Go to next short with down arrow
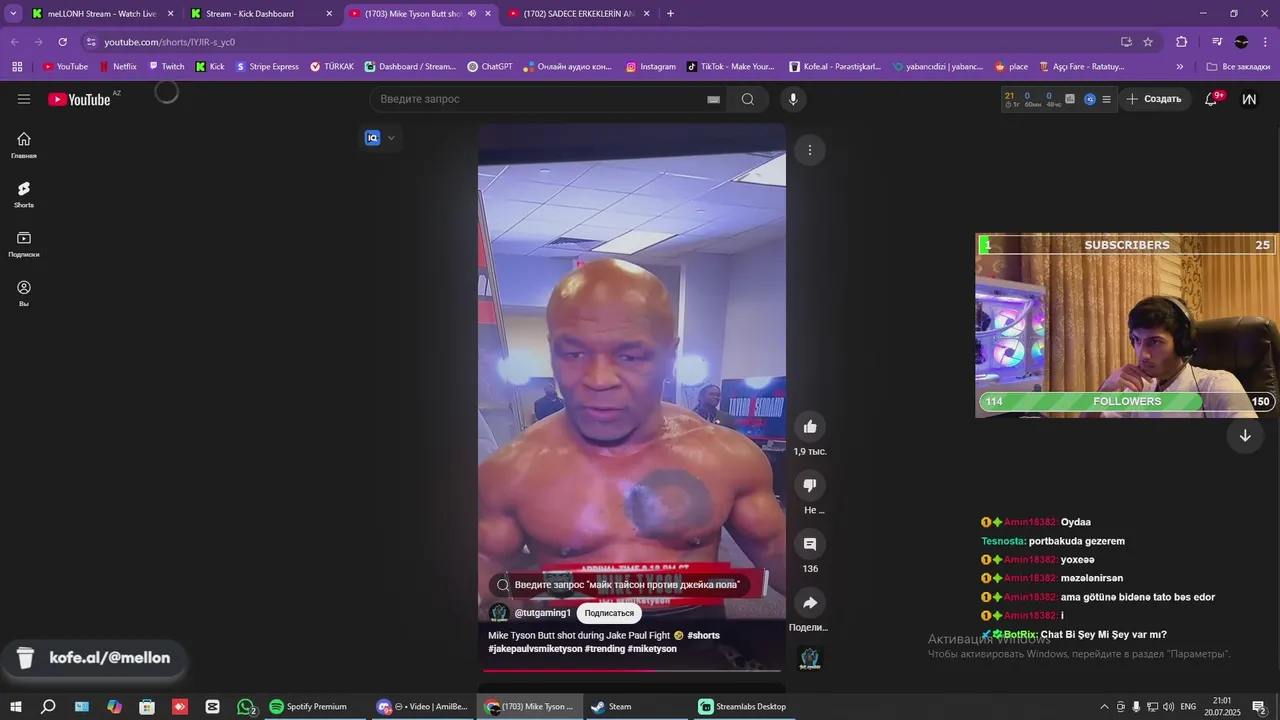 [1245, 436]
